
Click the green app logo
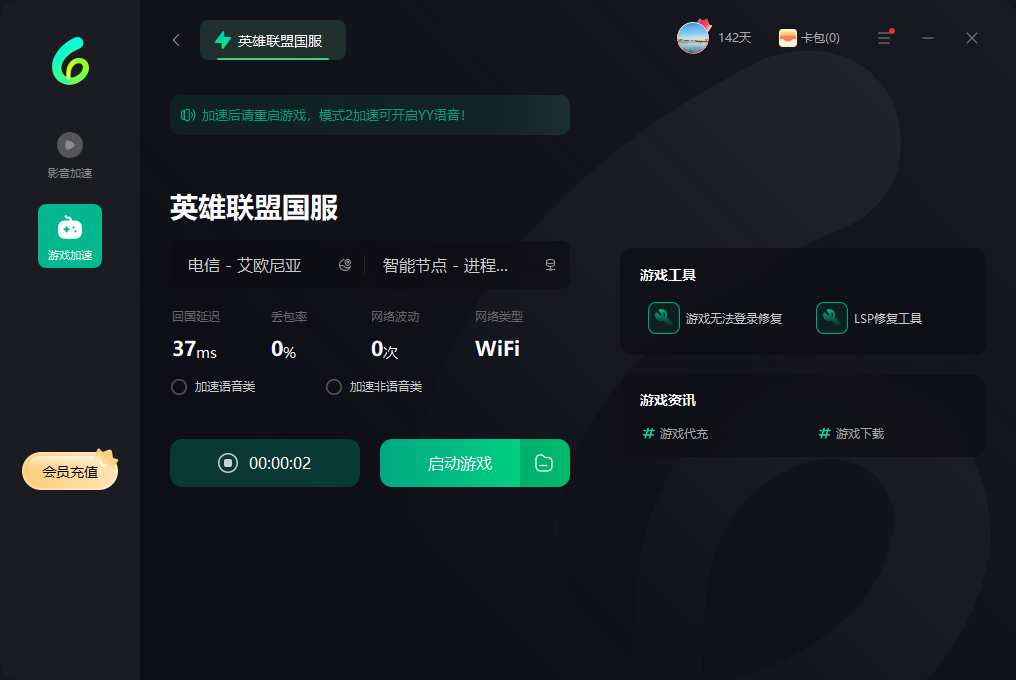[x=70, y=60]
